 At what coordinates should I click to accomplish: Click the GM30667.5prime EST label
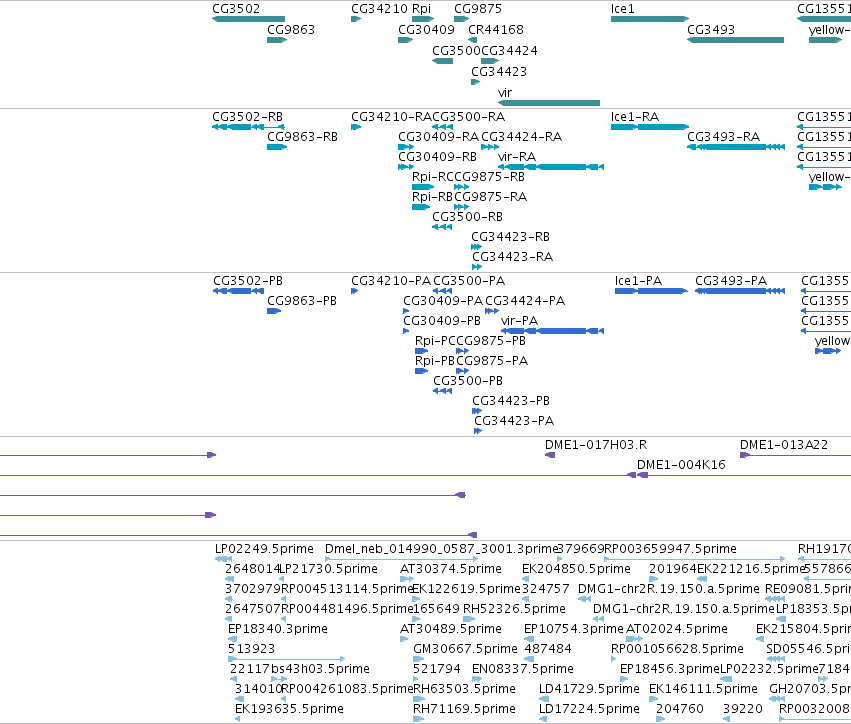pyautogui.click(x=466, y=650)
